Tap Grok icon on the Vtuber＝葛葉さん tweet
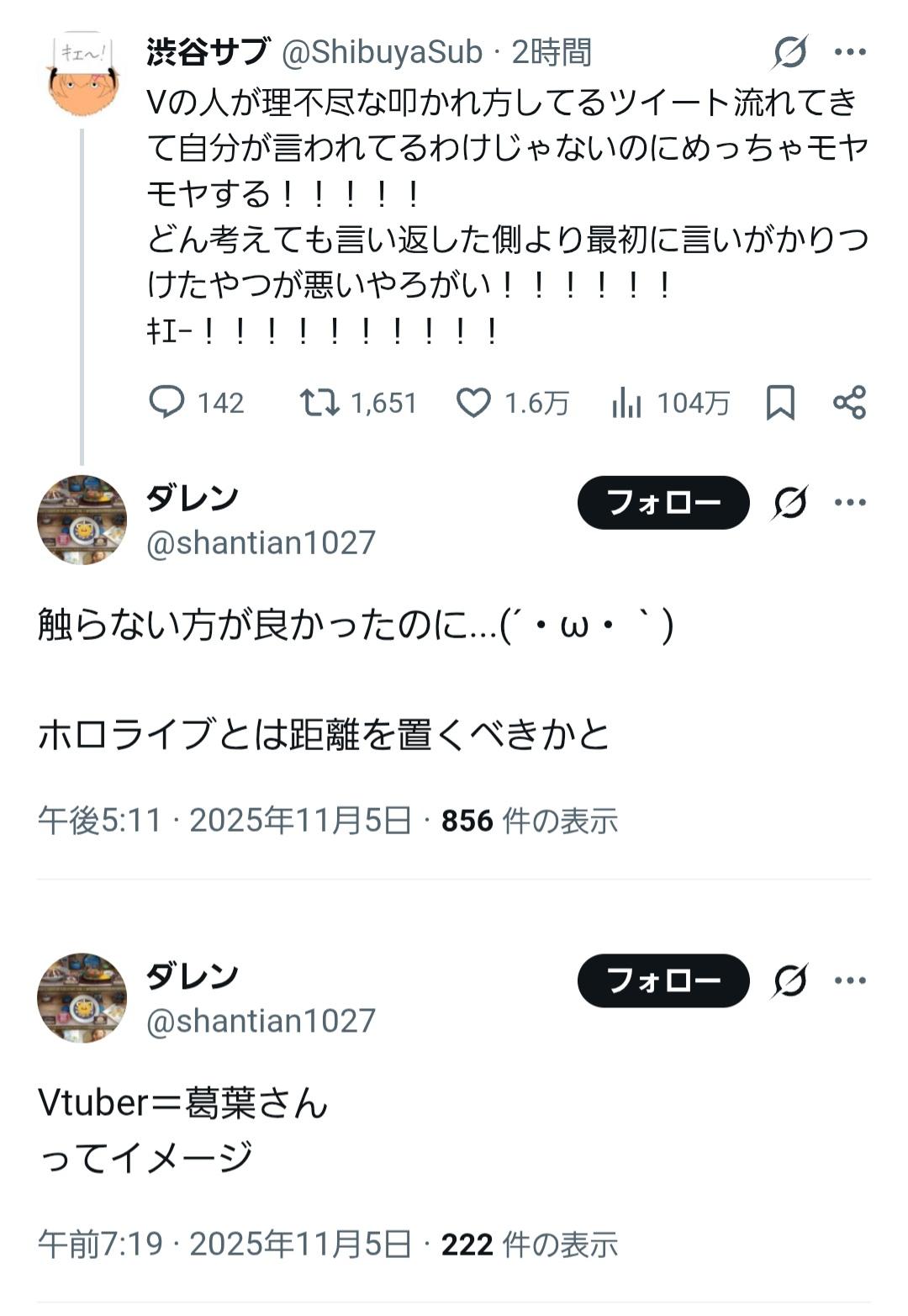The image size is (908, 1316). (x=790, y=980)
